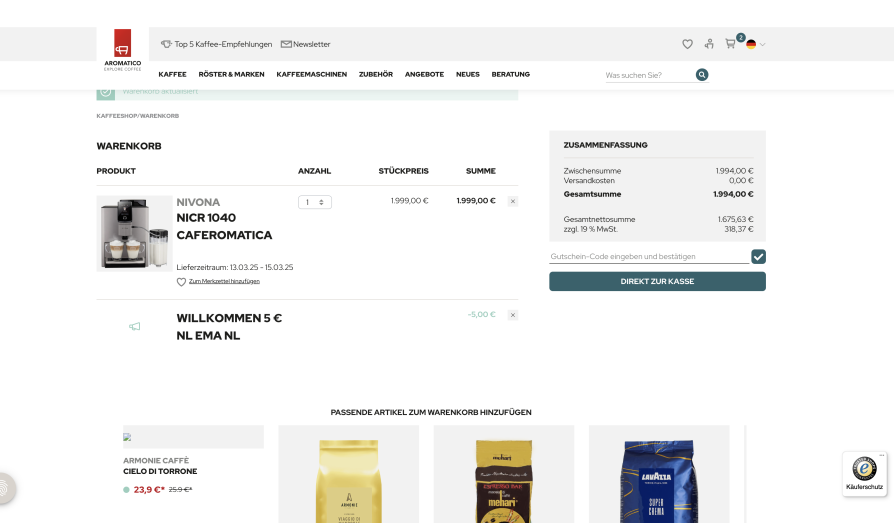Click Zum Merkzettel hinzufügen link
894x523 pixels.
tap(224, 281)
